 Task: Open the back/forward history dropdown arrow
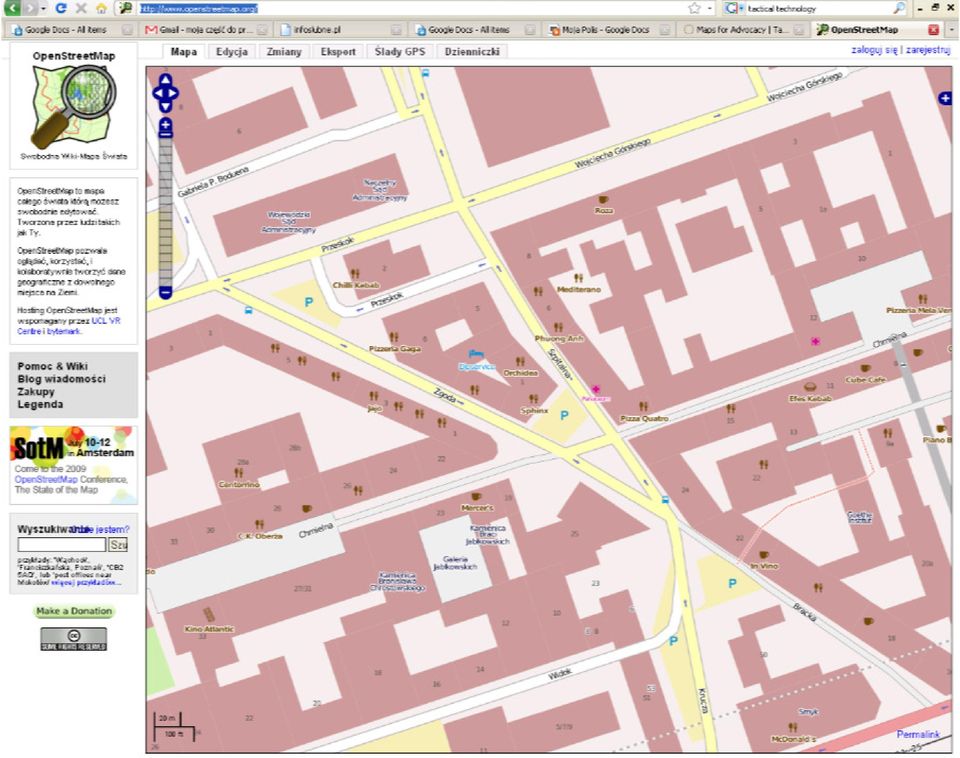pyautogui.click(x=43, y=9)
